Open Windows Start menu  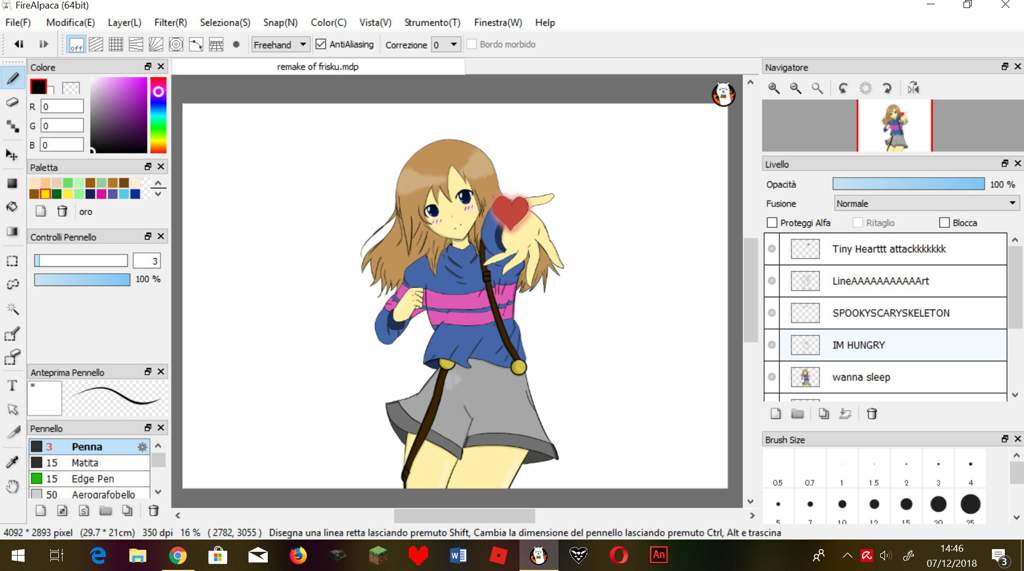[18, 556]
